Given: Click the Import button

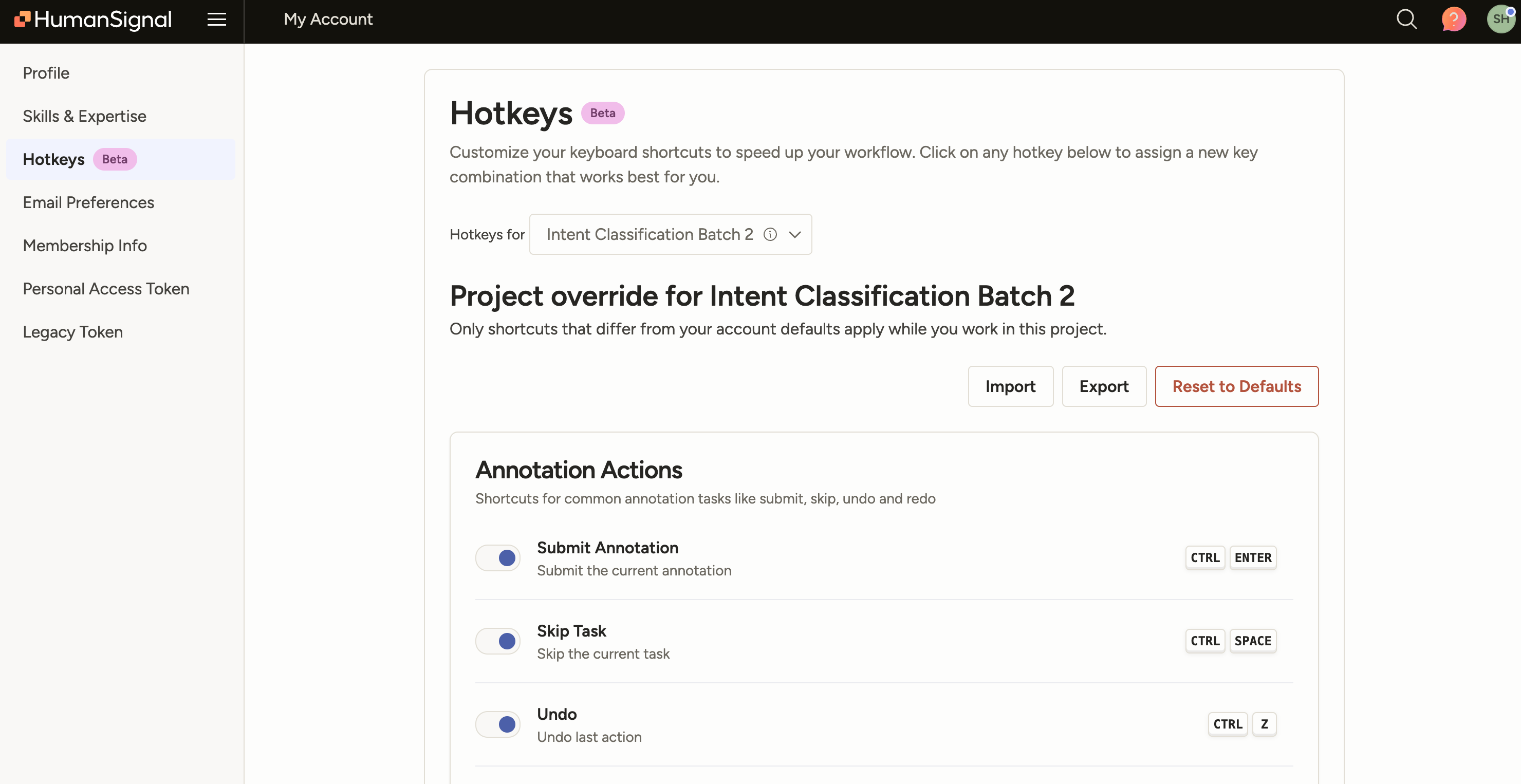Looking at the screenshot, I should click(1010, 386).
